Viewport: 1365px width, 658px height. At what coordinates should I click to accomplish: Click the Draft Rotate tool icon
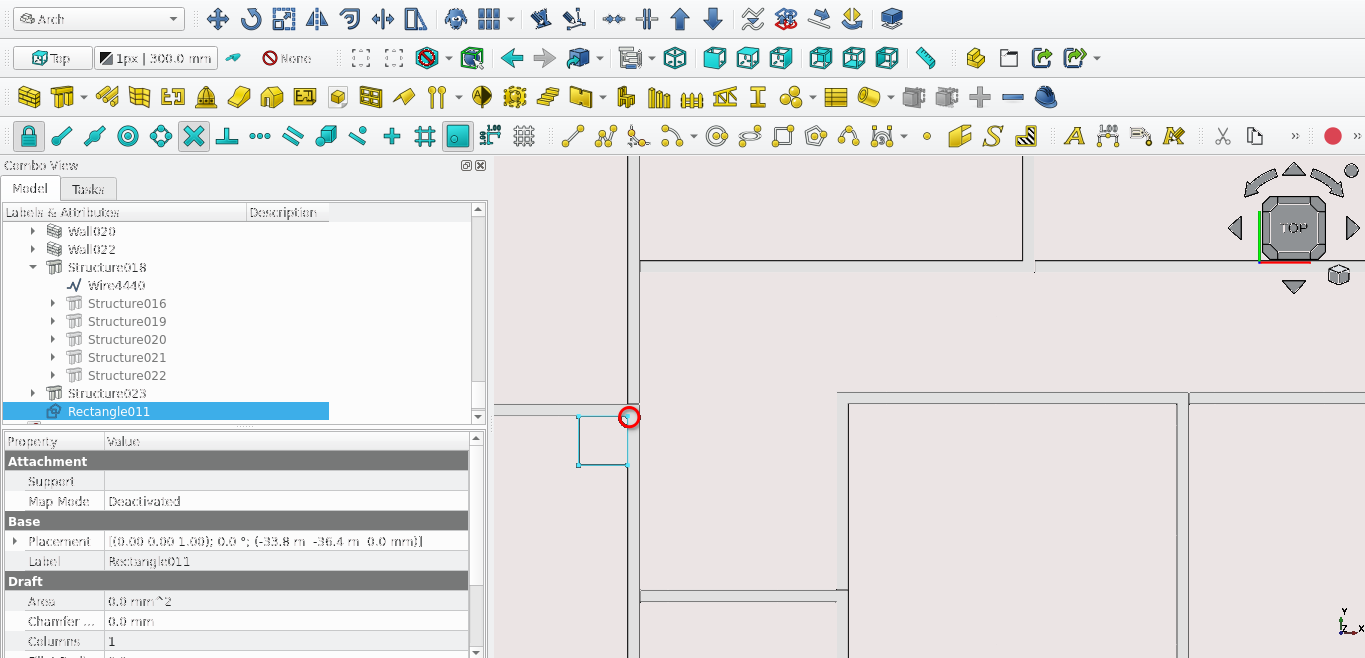click(x=251, y=19)
